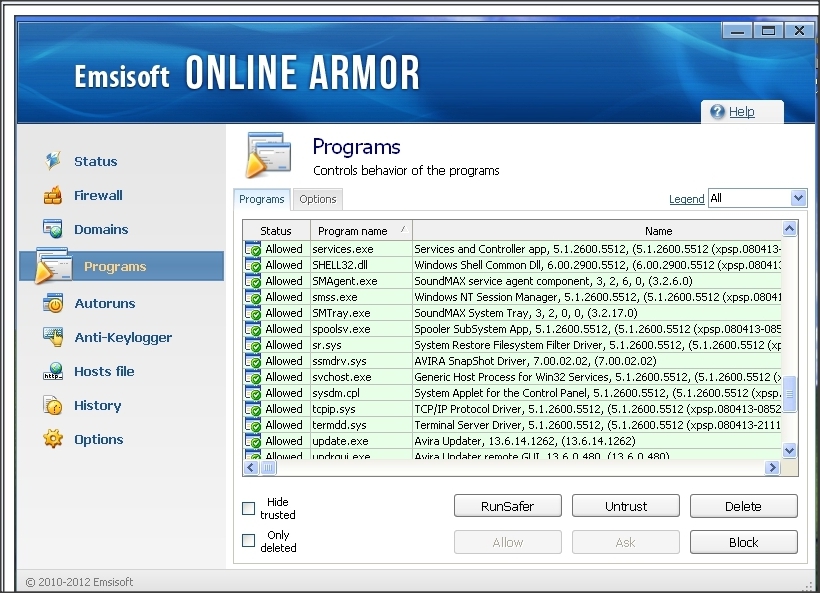Click the Firewall brick wall icon

pyautogui.click(x=53, y=195)
